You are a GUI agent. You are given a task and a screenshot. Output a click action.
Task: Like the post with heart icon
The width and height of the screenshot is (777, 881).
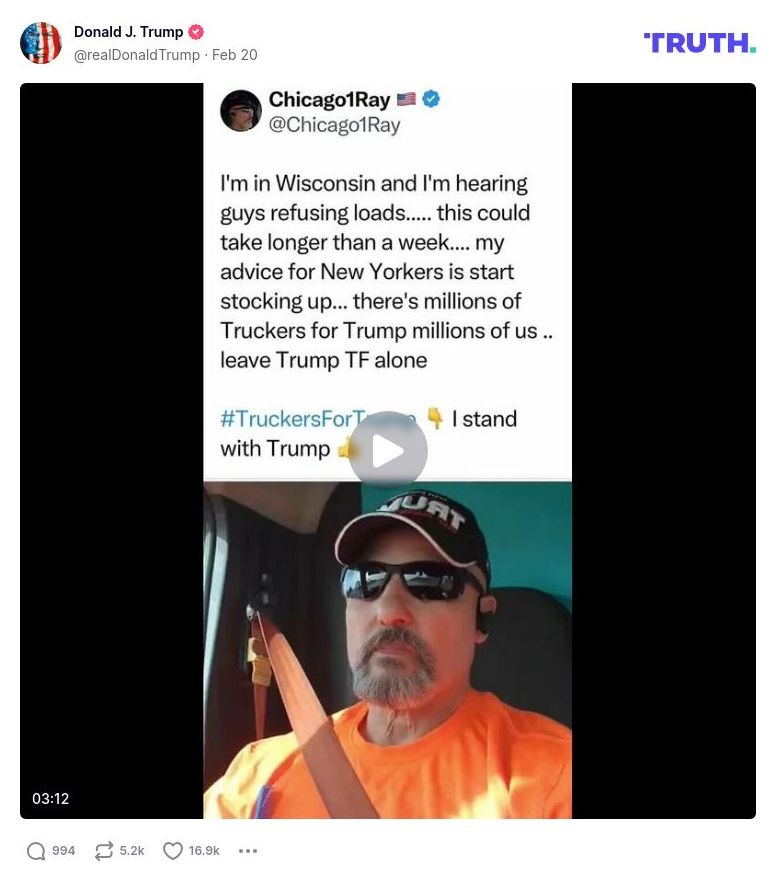[172, 851]
